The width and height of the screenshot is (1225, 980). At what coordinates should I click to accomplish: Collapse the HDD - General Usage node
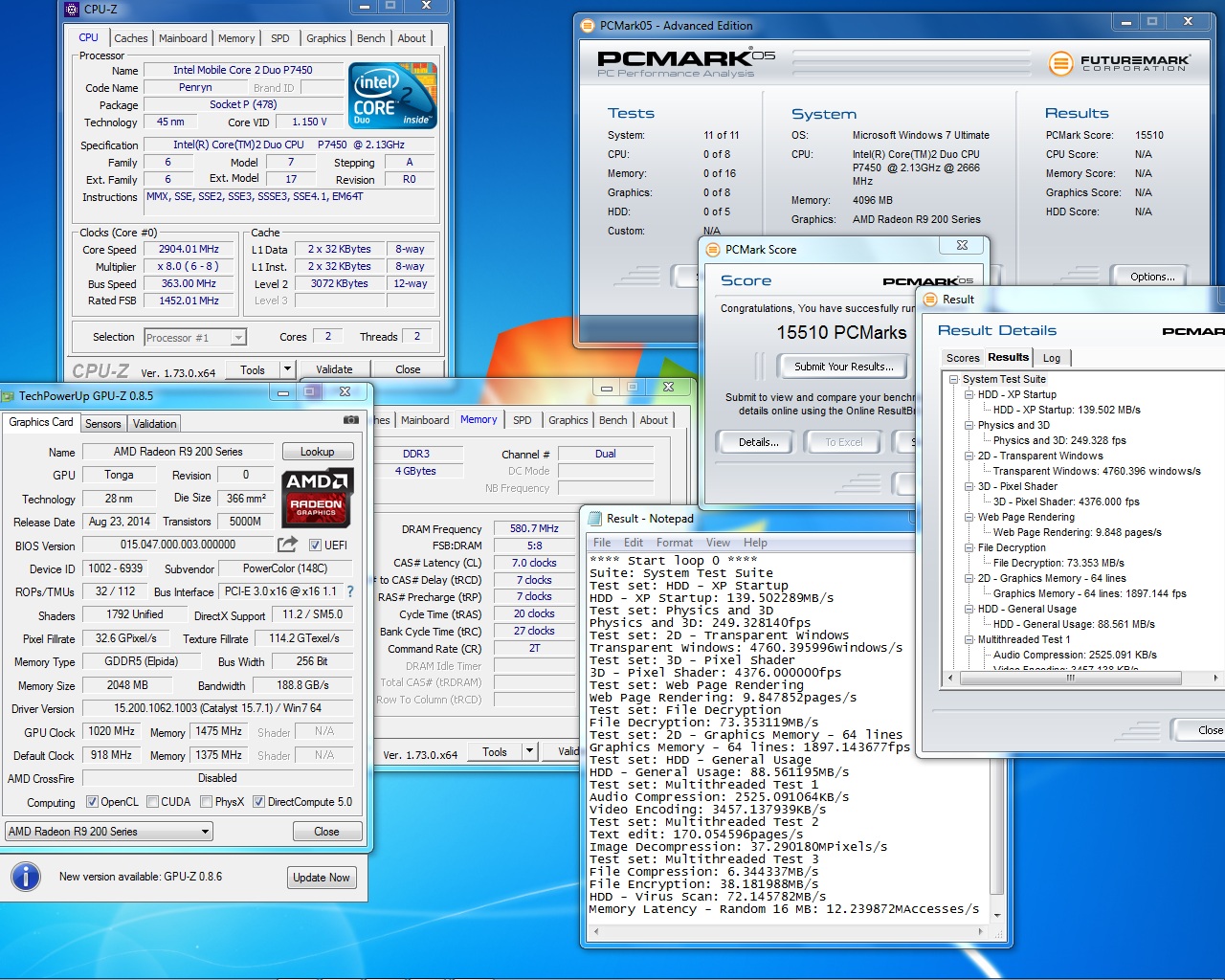(969, 609)
